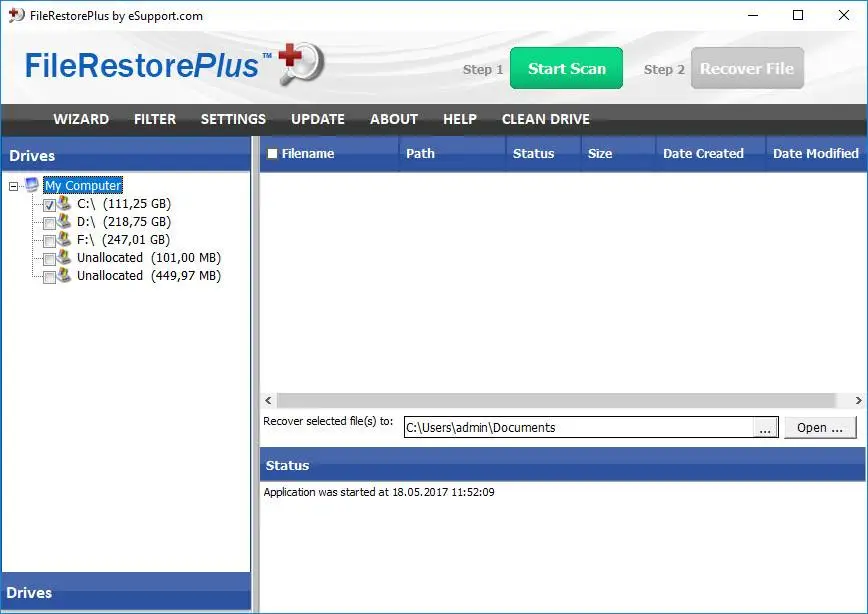Click the Status column header
Image resolution: width=868 pixels, height=614 pixels.
543,153
